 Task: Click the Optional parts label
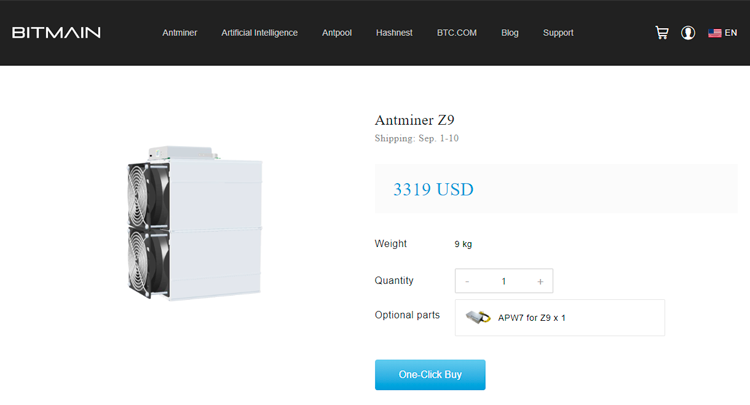407,315
